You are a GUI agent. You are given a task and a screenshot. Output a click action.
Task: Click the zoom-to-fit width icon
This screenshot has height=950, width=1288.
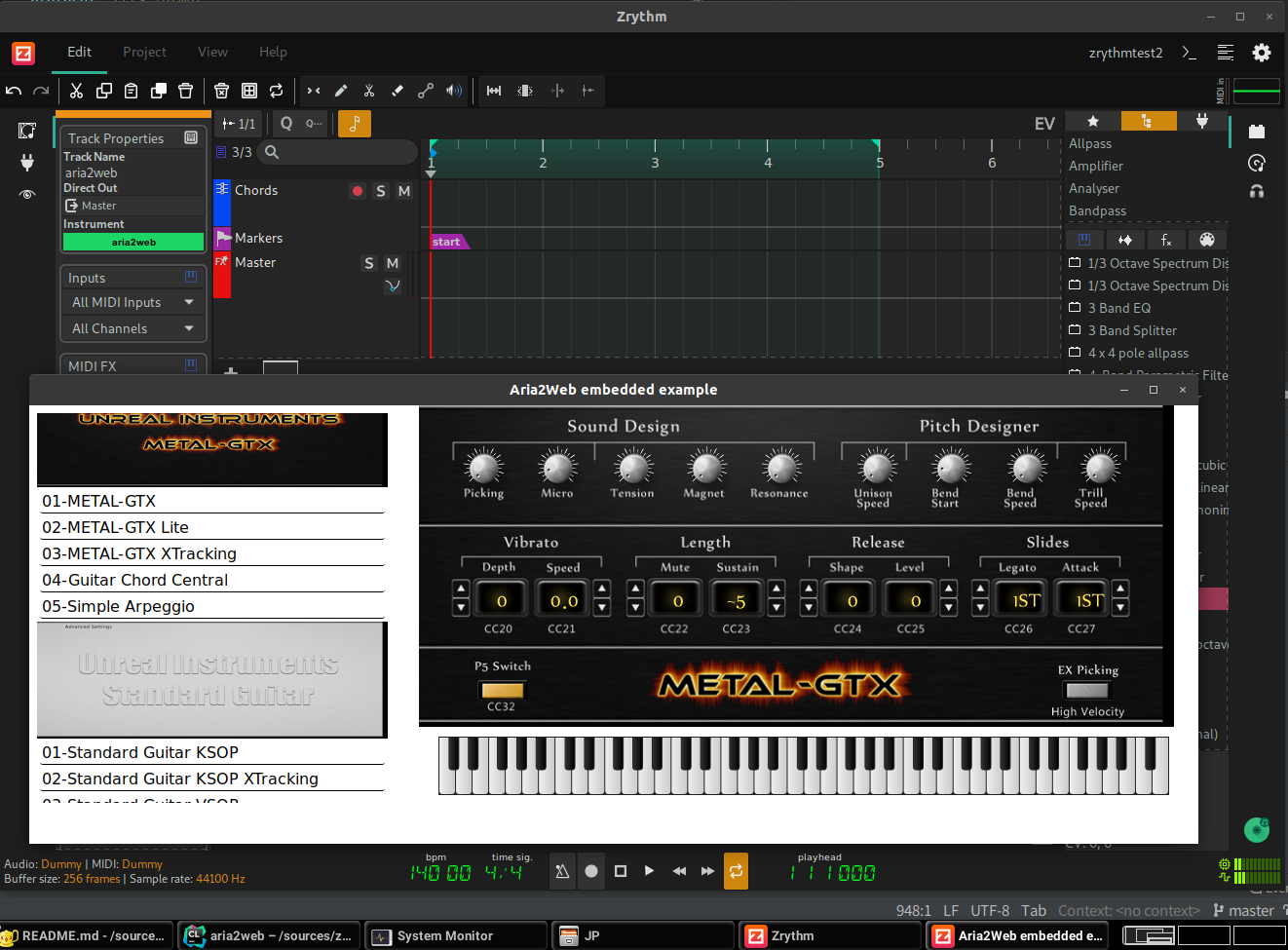(x=494, y=91)
